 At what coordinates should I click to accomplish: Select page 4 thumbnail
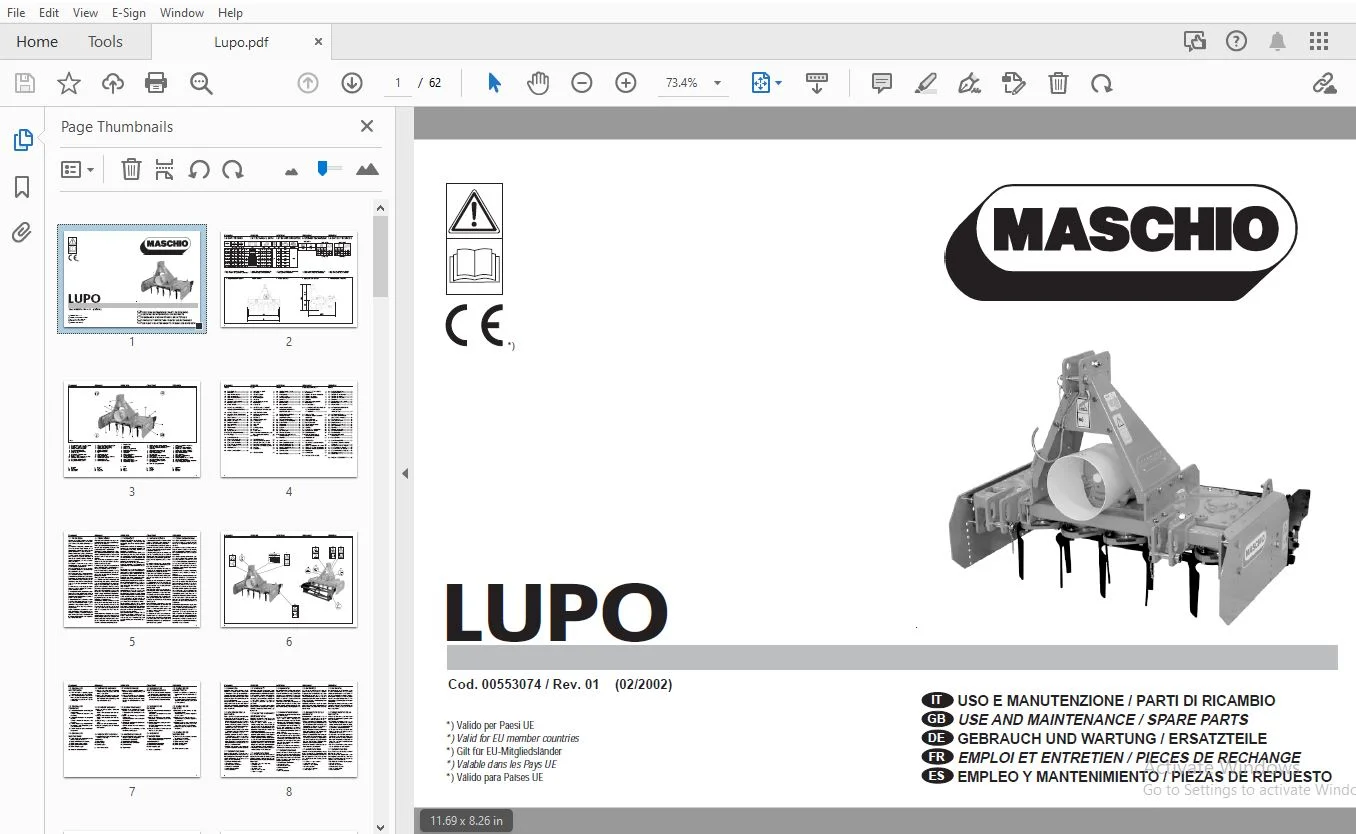click(x=288, y=429)
